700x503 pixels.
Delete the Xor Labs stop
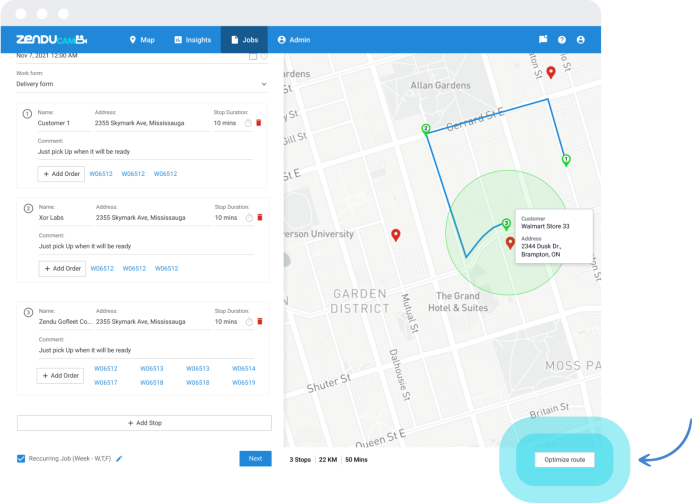259,217
